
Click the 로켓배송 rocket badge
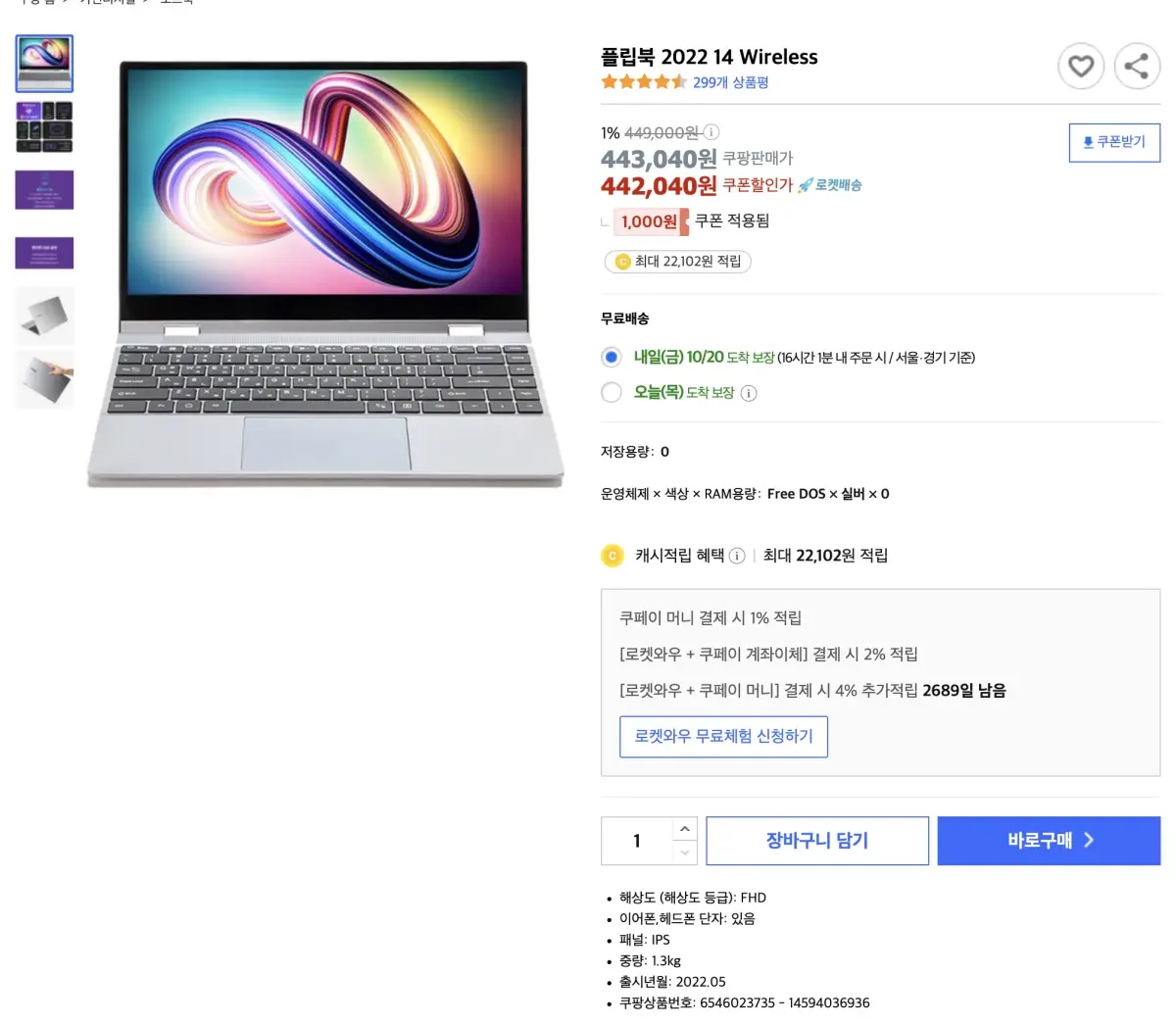[x=830, y=185]
